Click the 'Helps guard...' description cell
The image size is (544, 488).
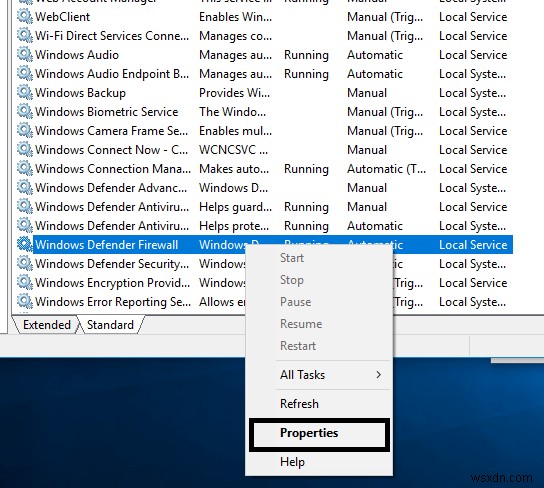tap(235, 207)
